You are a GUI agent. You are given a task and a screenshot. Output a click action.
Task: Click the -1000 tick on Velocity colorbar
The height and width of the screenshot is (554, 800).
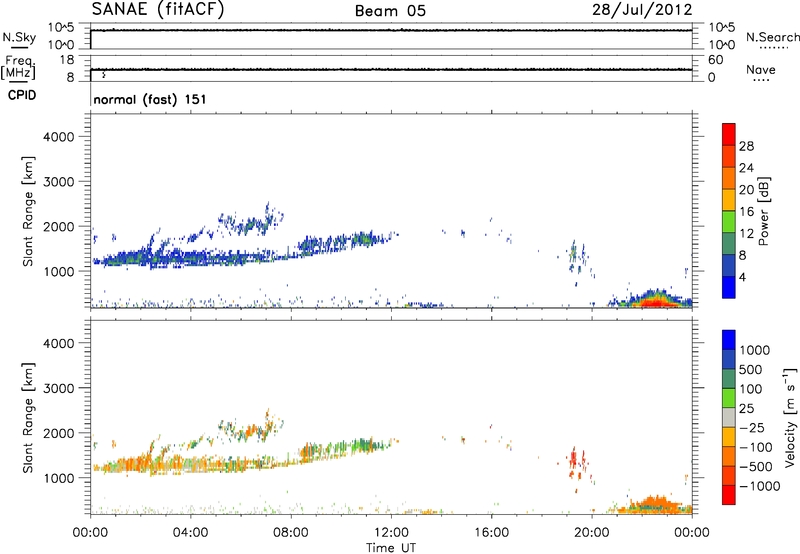coord(760,486)
